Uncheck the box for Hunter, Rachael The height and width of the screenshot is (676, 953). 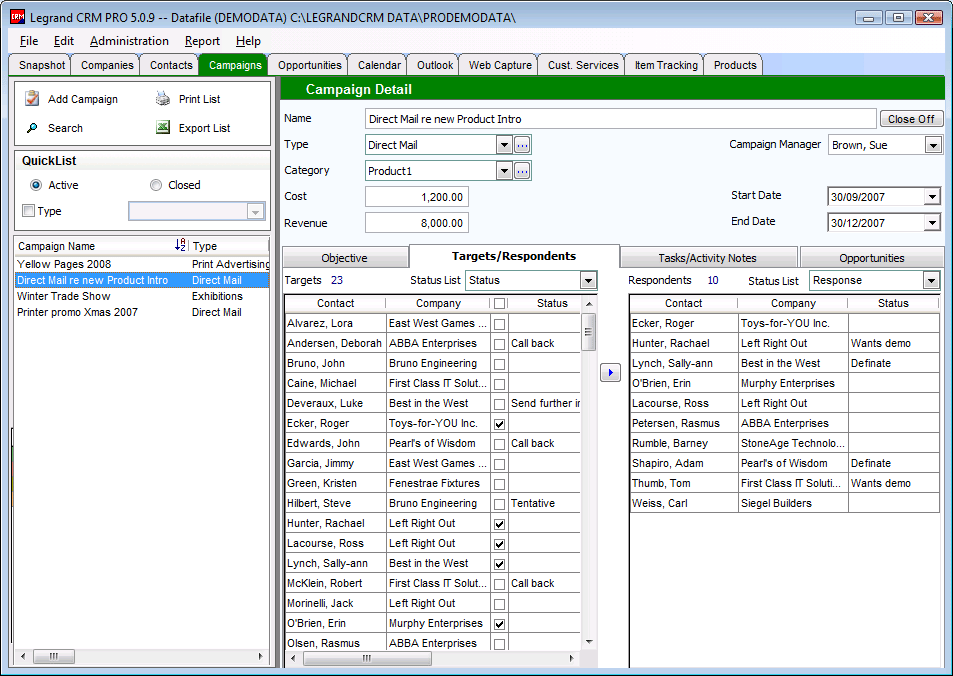click(x=499, y=524)
